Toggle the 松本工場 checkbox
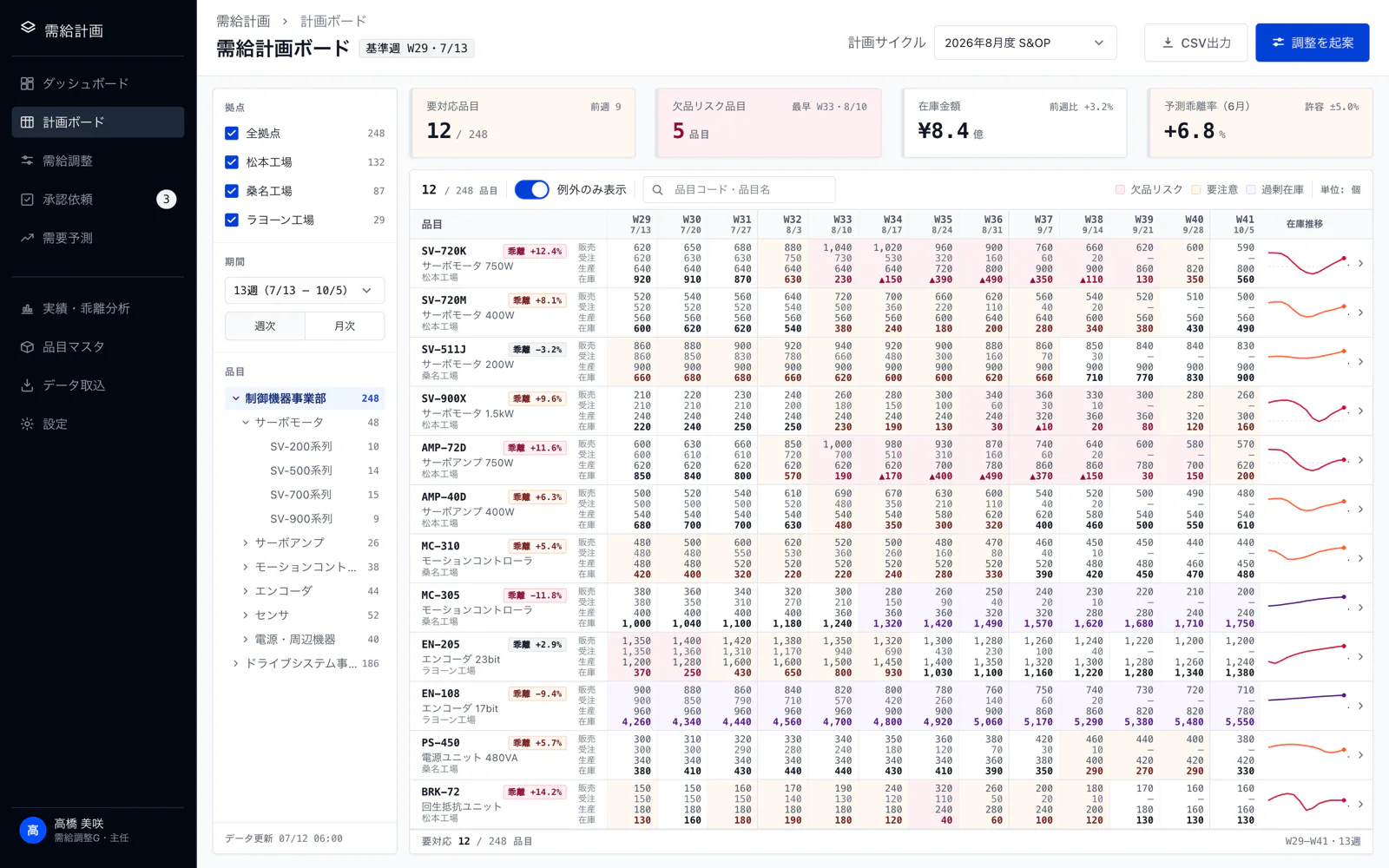The image size is (1389, 868). [x=232, y=161]
